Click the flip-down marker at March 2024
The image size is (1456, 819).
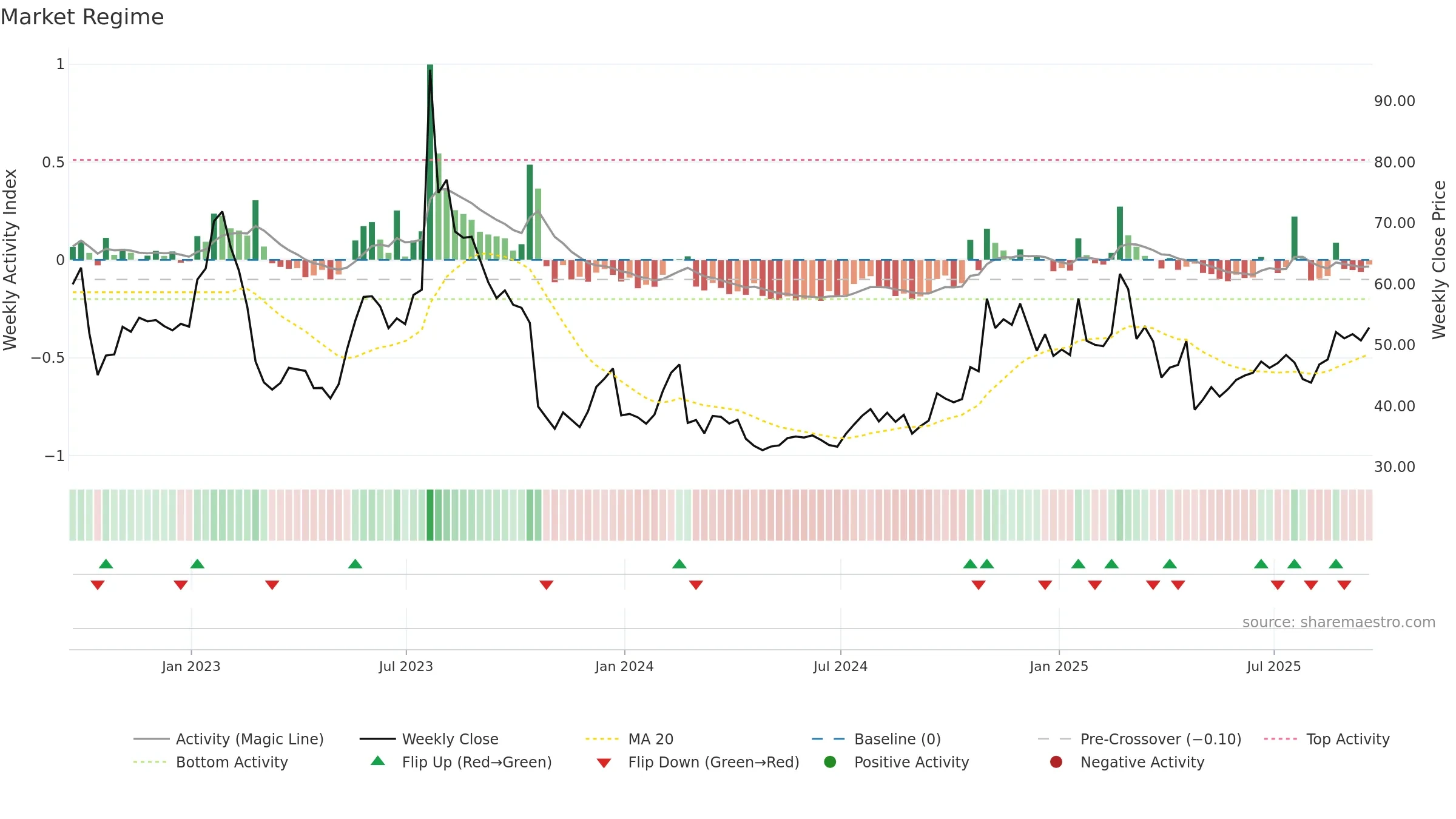click(x=696, y=585)
